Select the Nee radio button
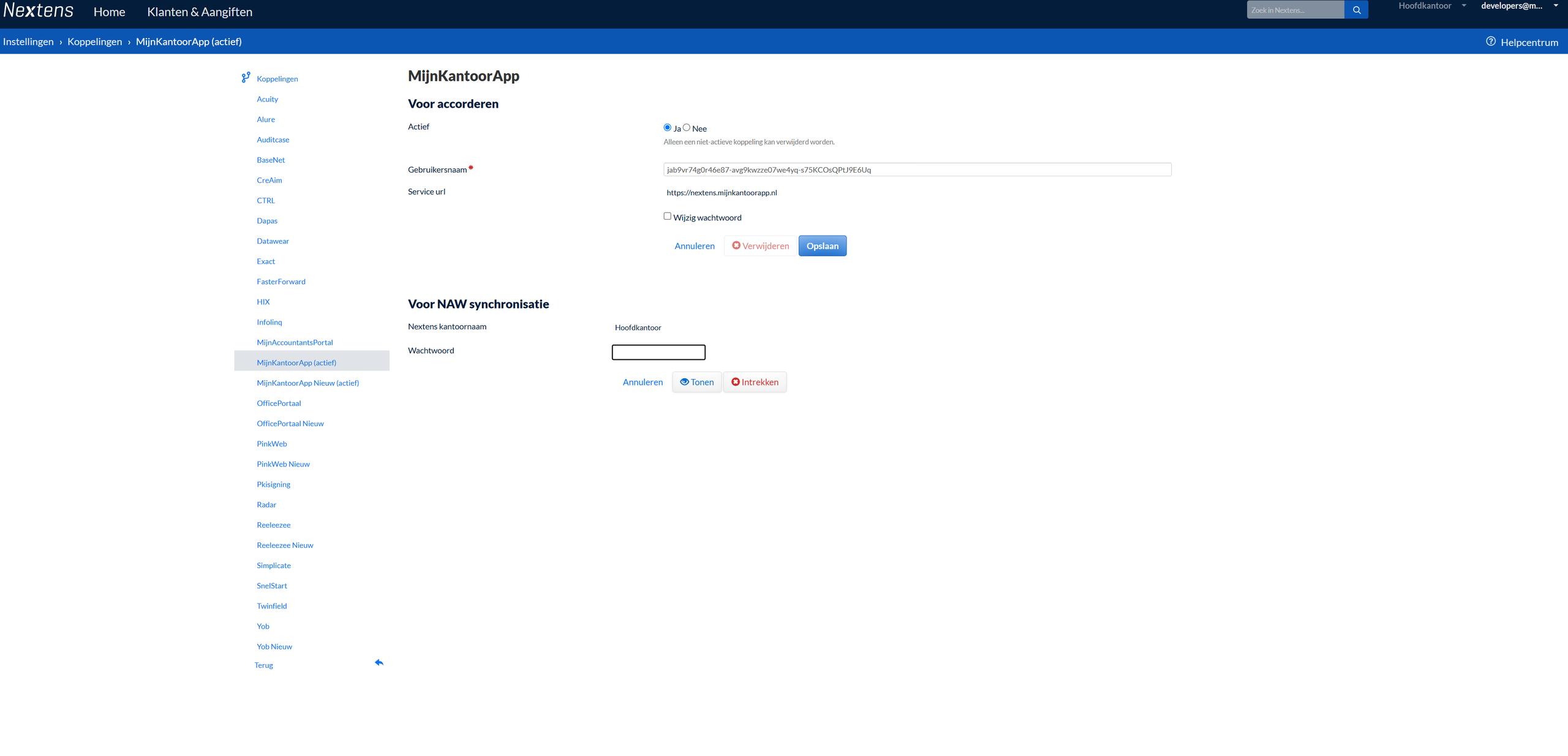The image size is (1568, 756). [x=686, y=127]
